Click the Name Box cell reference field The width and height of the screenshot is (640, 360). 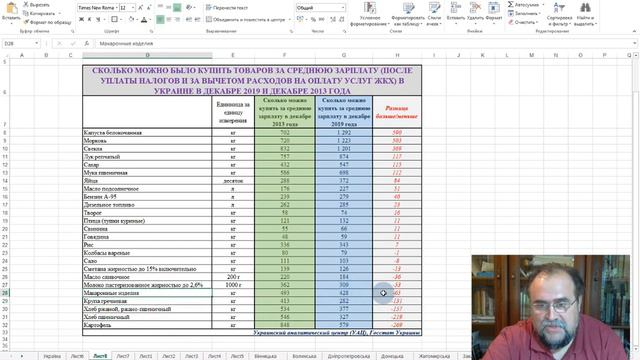click(x=18, y=43)
